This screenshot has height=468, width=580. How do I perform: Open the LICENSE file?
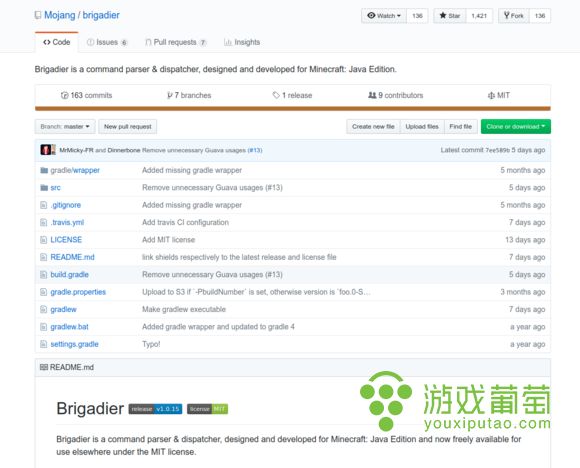click(x=66, y=240)
